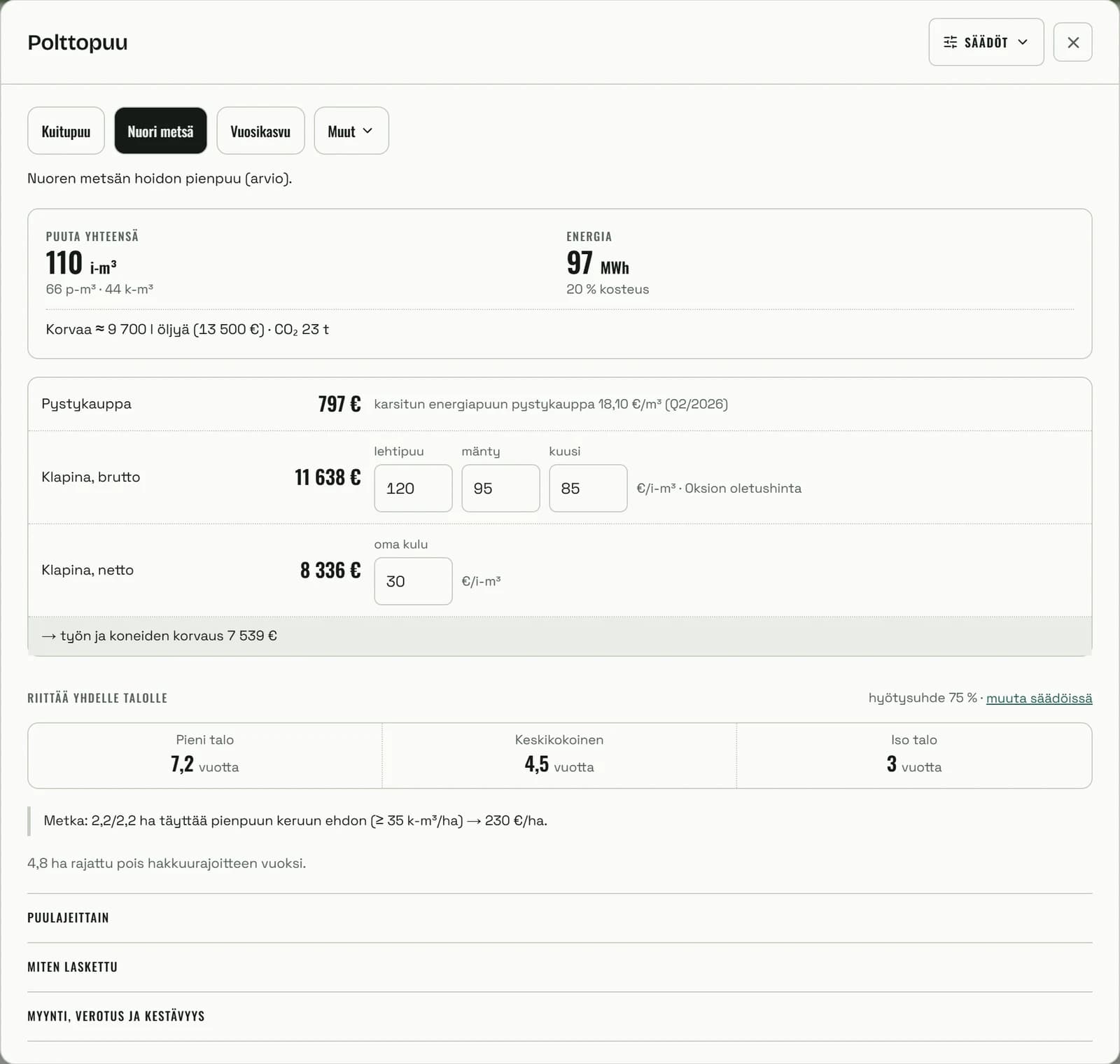Open the SÄÄDÖT settings dropdown
Screen dimensions: 1120x1064
[986, 42]
